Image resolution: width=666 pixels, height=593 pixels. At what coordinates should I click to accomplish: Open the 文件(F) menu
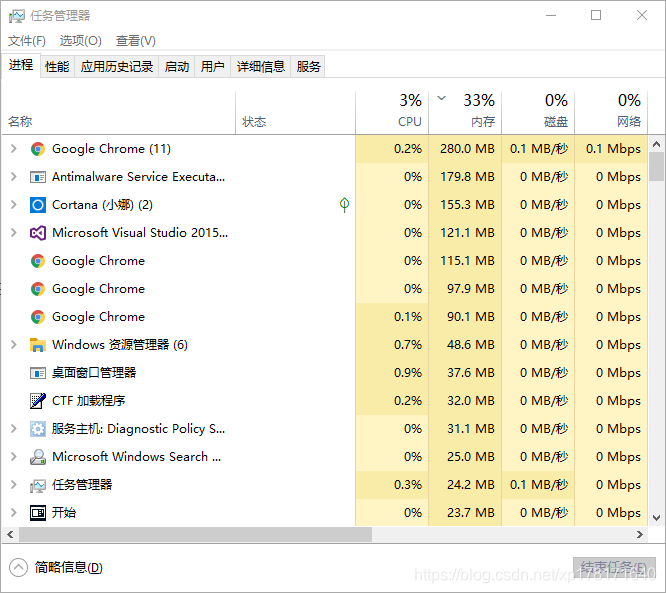point(27,41)
